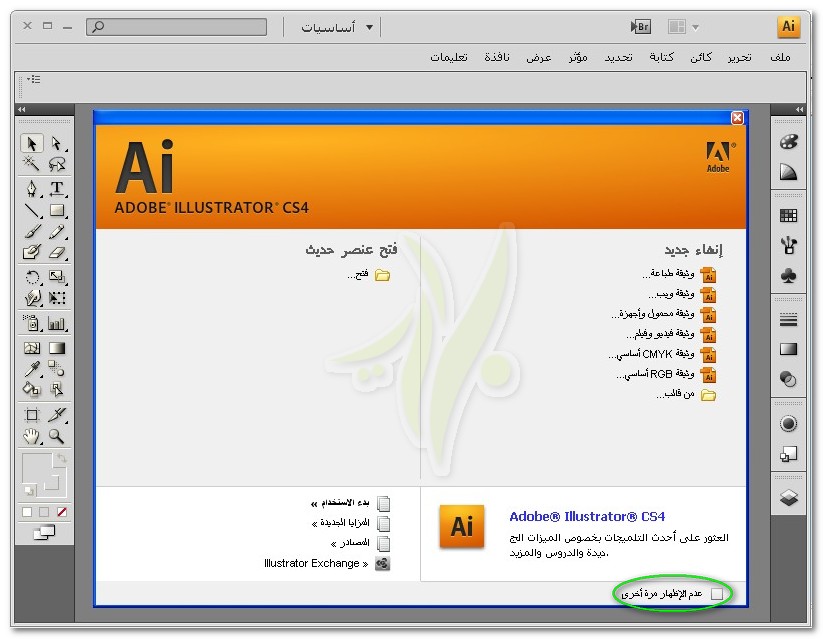The height and width of the screenshot is (639, 823).
Task: Open the 'كائن' (Object) menu
Action: point(701,57)
